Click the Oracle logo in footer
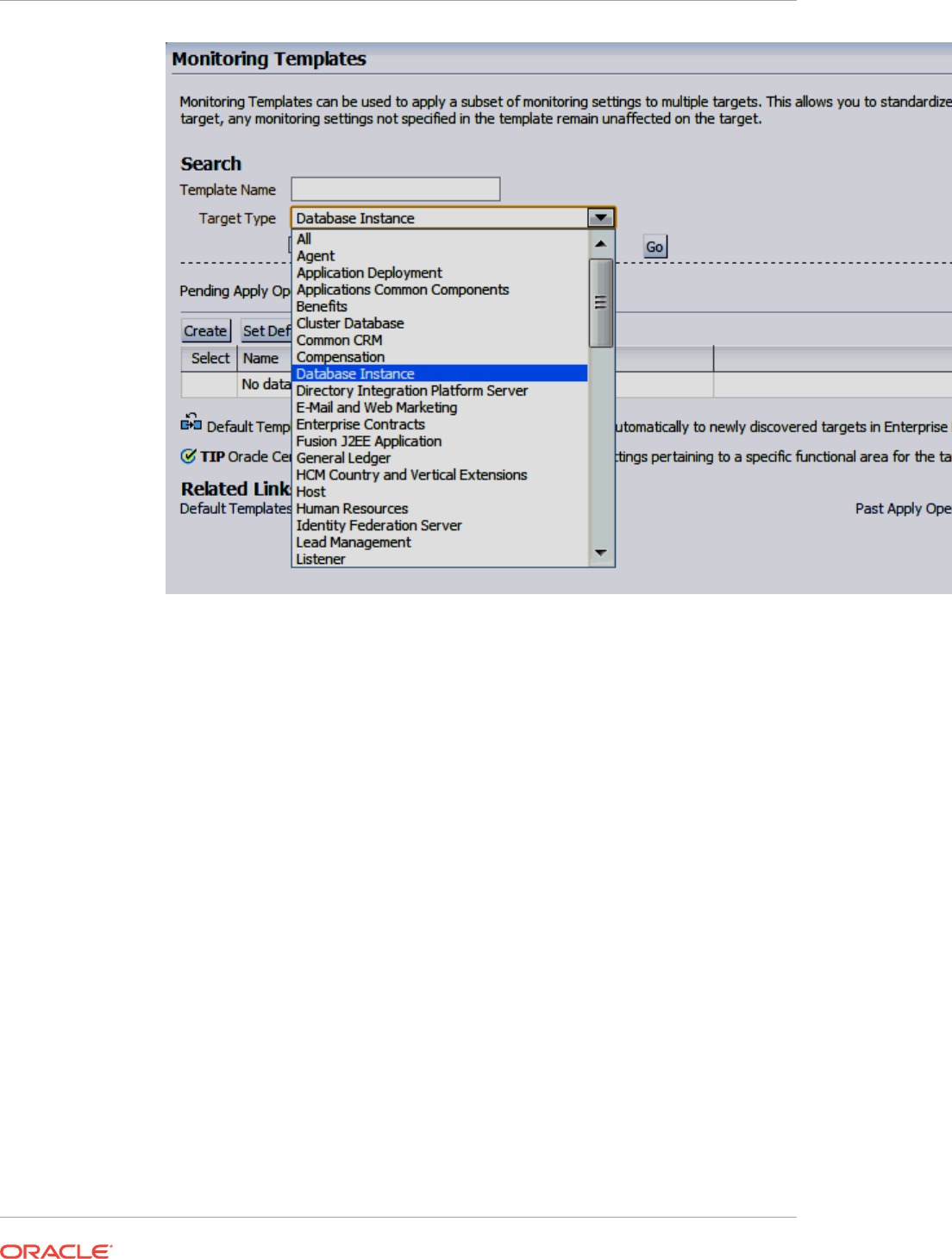 (x=56, y=1251)
